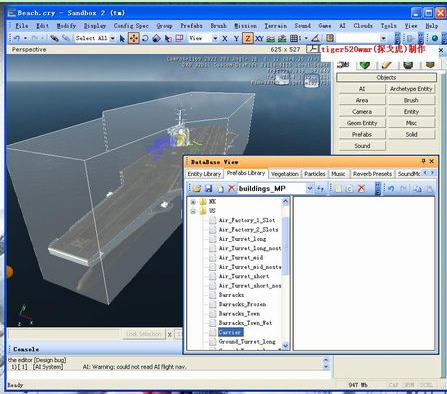The image size is (447, 394).
Task: Select the Rotate tool icon
Action: [x=145, y=38]
